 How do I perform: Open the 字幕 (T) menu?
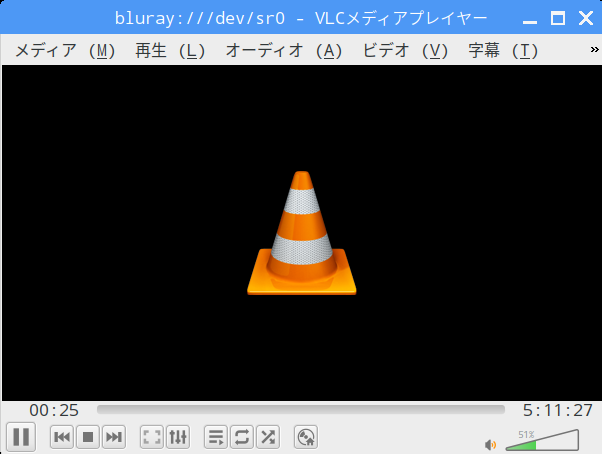503,51
